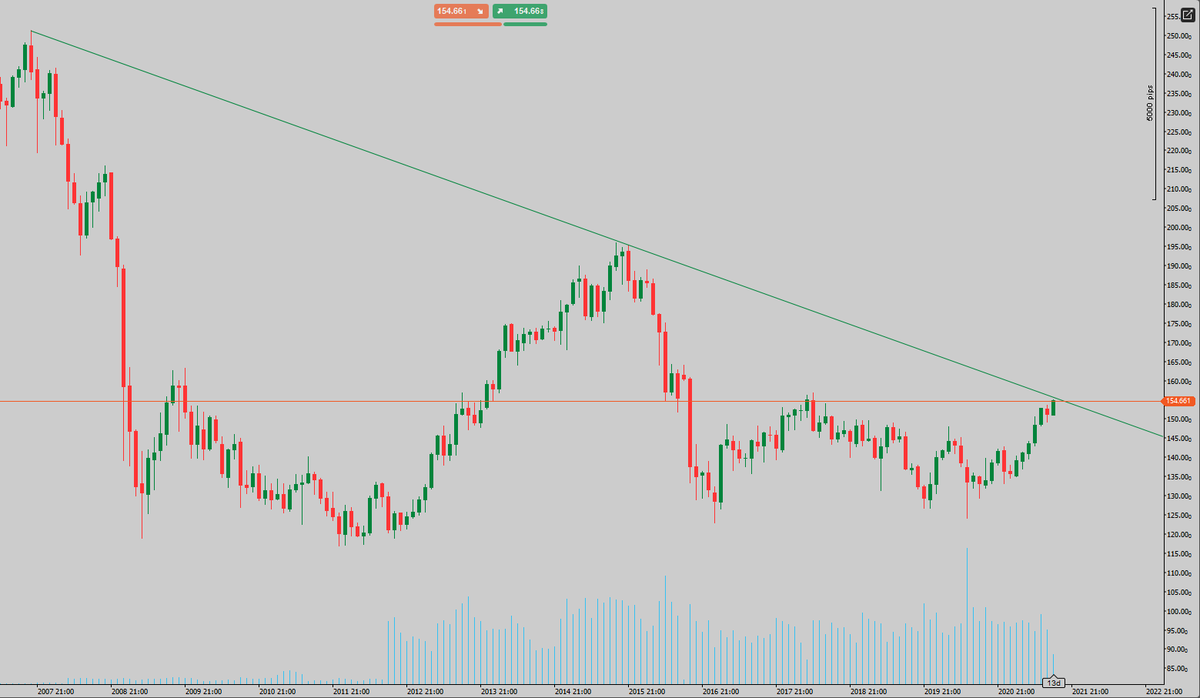Viewport: 1200px width, 698px height.
Task: Click the 240.00 price axis label
Action: tap(1180, 74)
